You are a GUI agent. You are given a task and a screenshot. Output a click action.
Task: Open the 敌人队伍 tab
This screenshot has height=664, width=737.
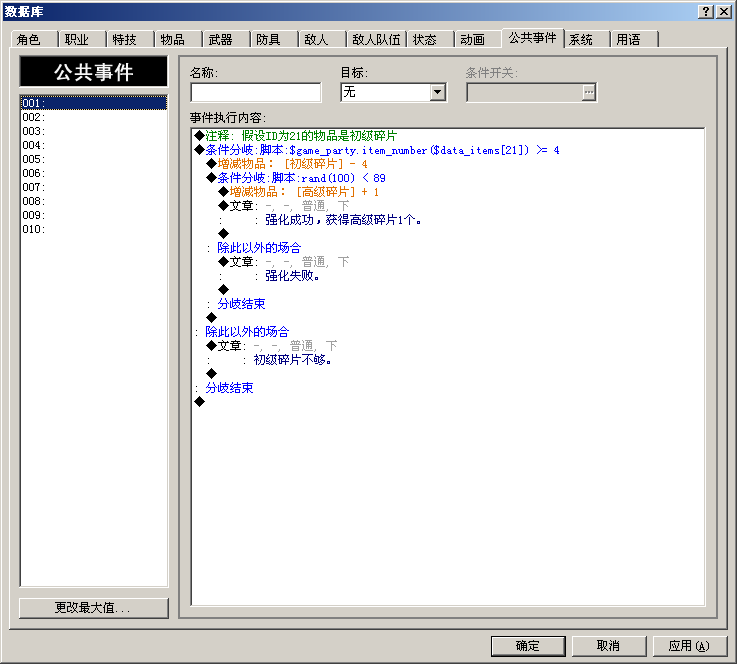(x=376, y=40)
